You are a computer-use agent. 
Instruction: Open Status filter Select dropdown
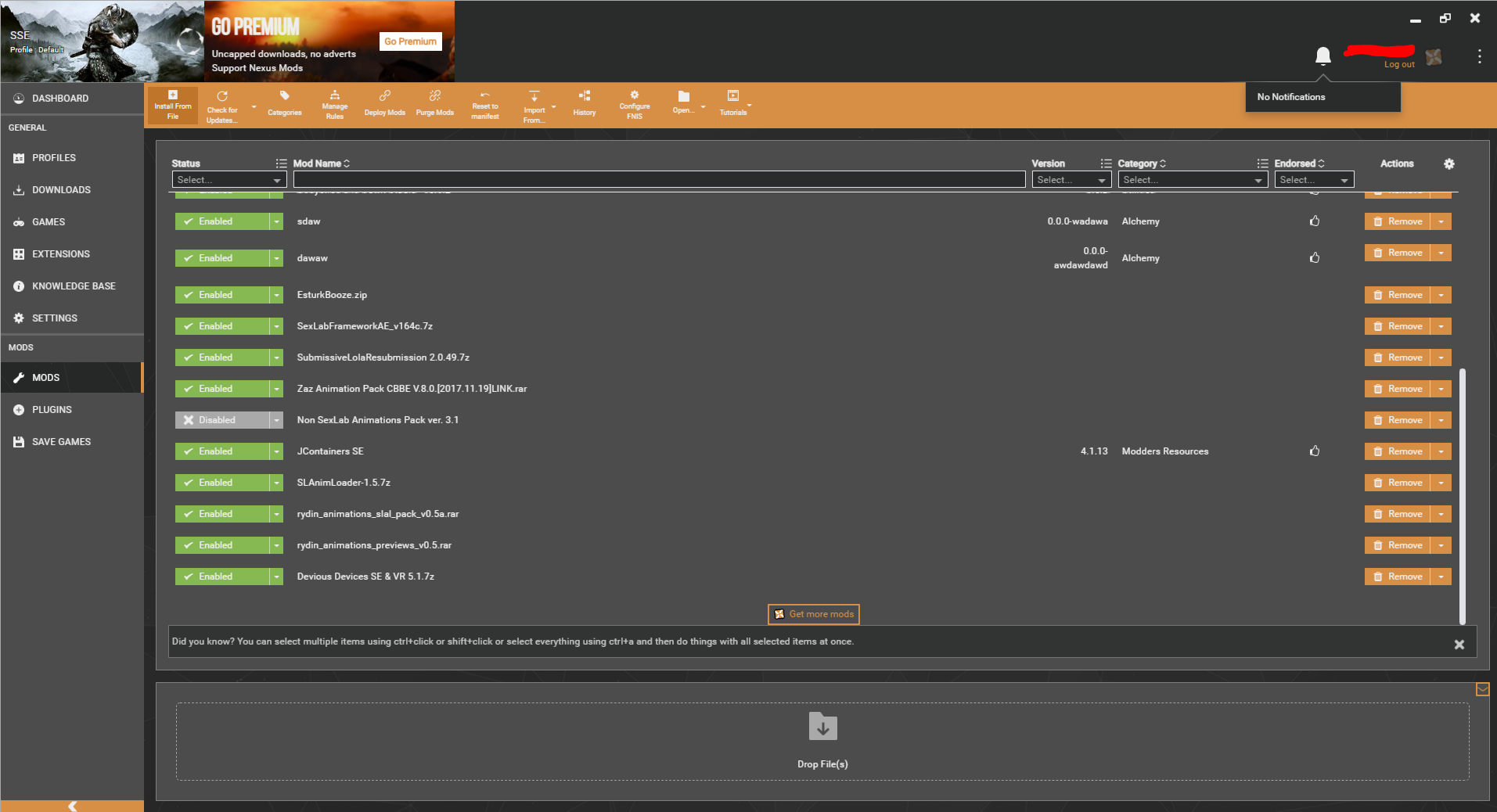coord(229,180)
